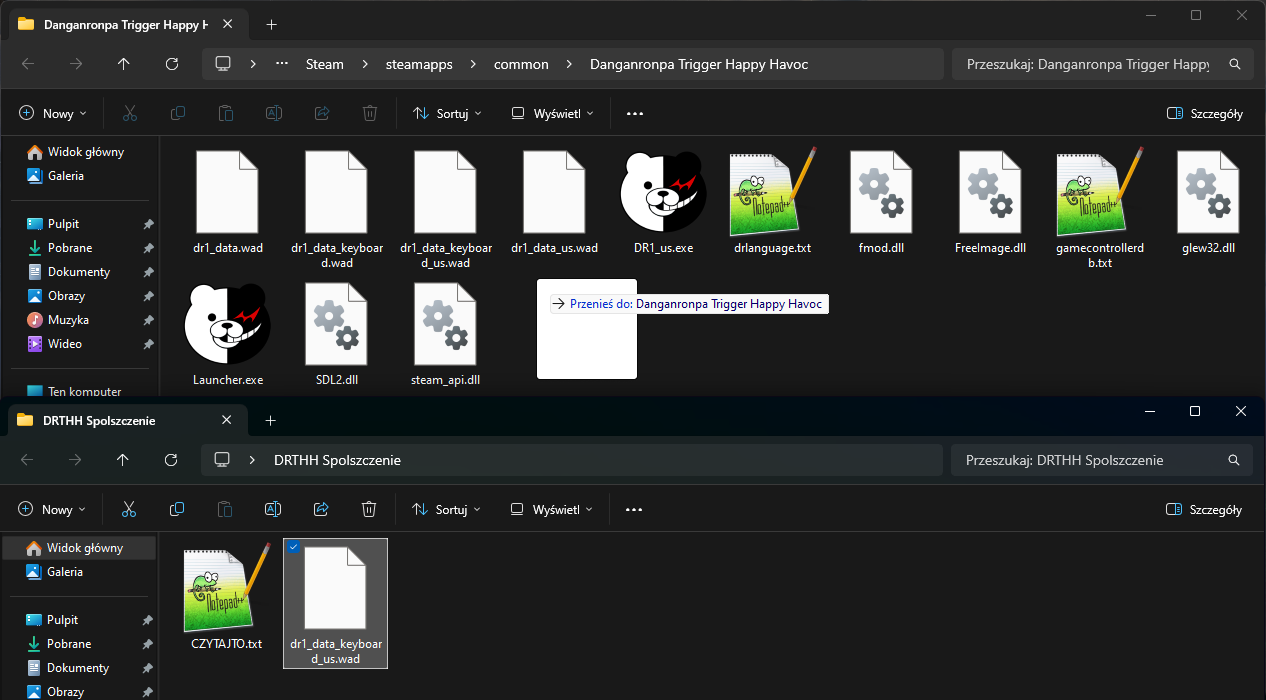Open more options menu in DRTHH Spolszczenie toolbar
Screen dimensions: 1266x700
[633, 509]
